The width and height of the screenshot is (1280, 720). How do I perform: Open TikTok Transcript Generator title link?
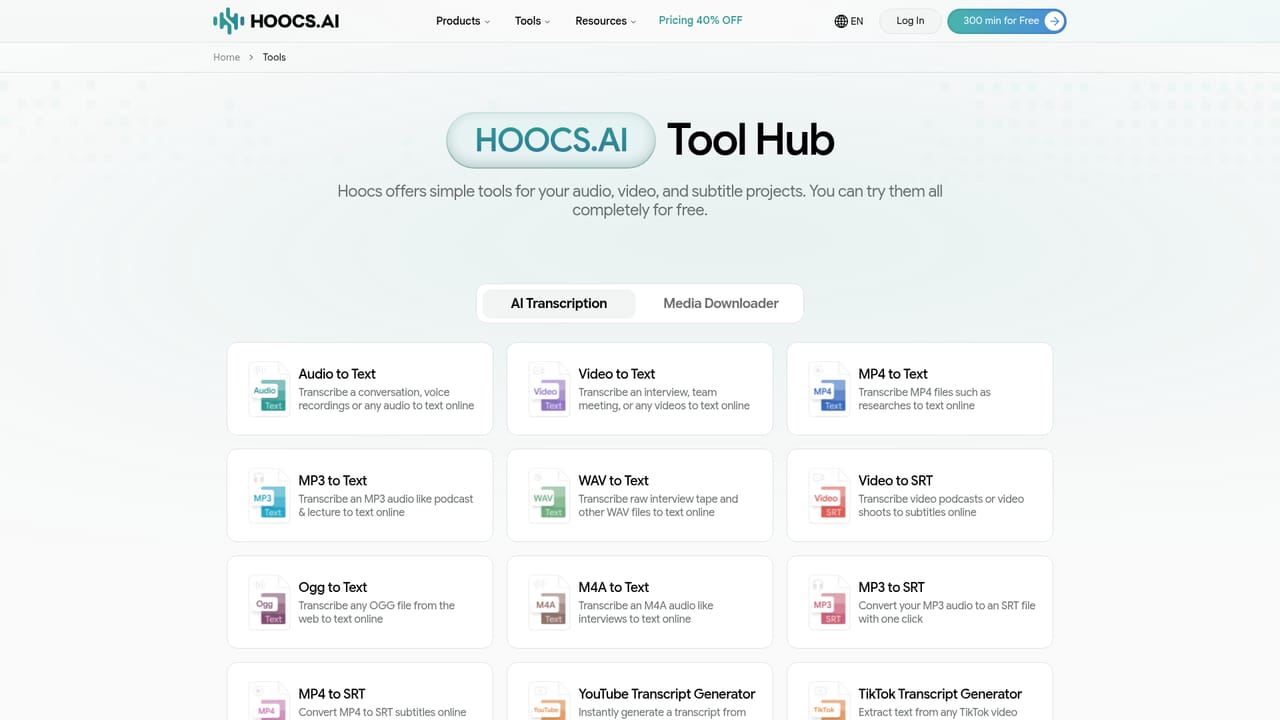[940, 694]
